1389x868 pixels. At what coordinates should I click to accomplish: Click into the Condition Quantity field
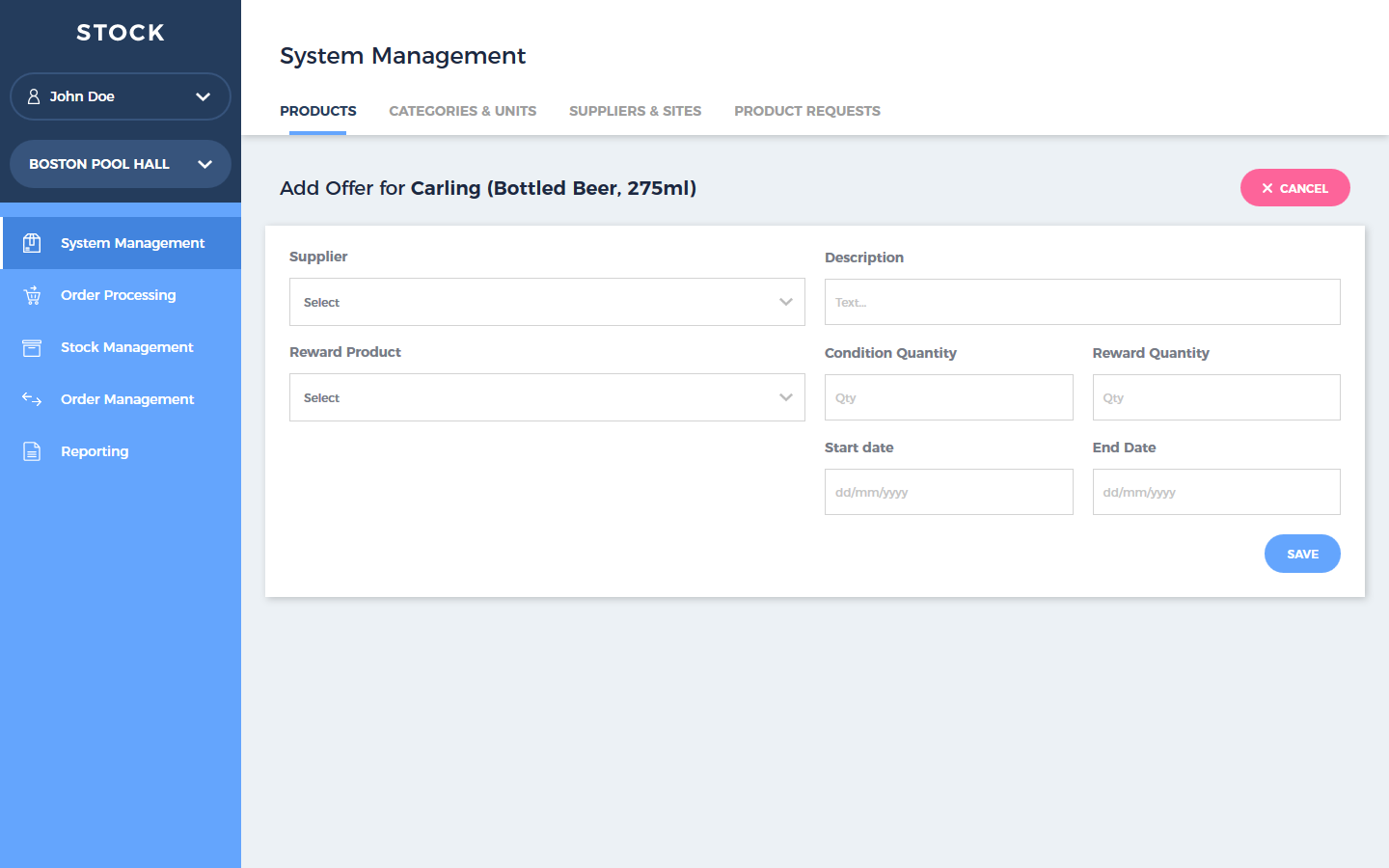coord(947,397)
